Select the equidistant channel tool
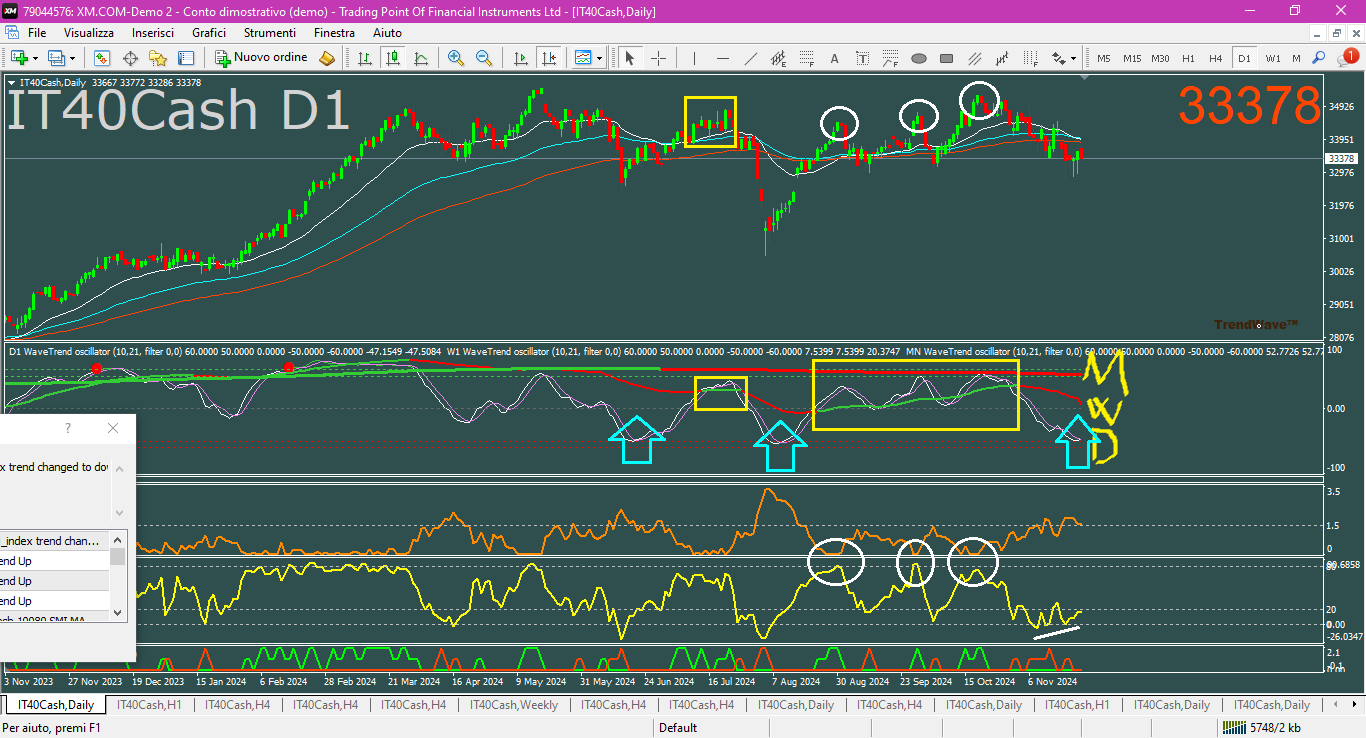1366x738 pixels. pos(779,58)
